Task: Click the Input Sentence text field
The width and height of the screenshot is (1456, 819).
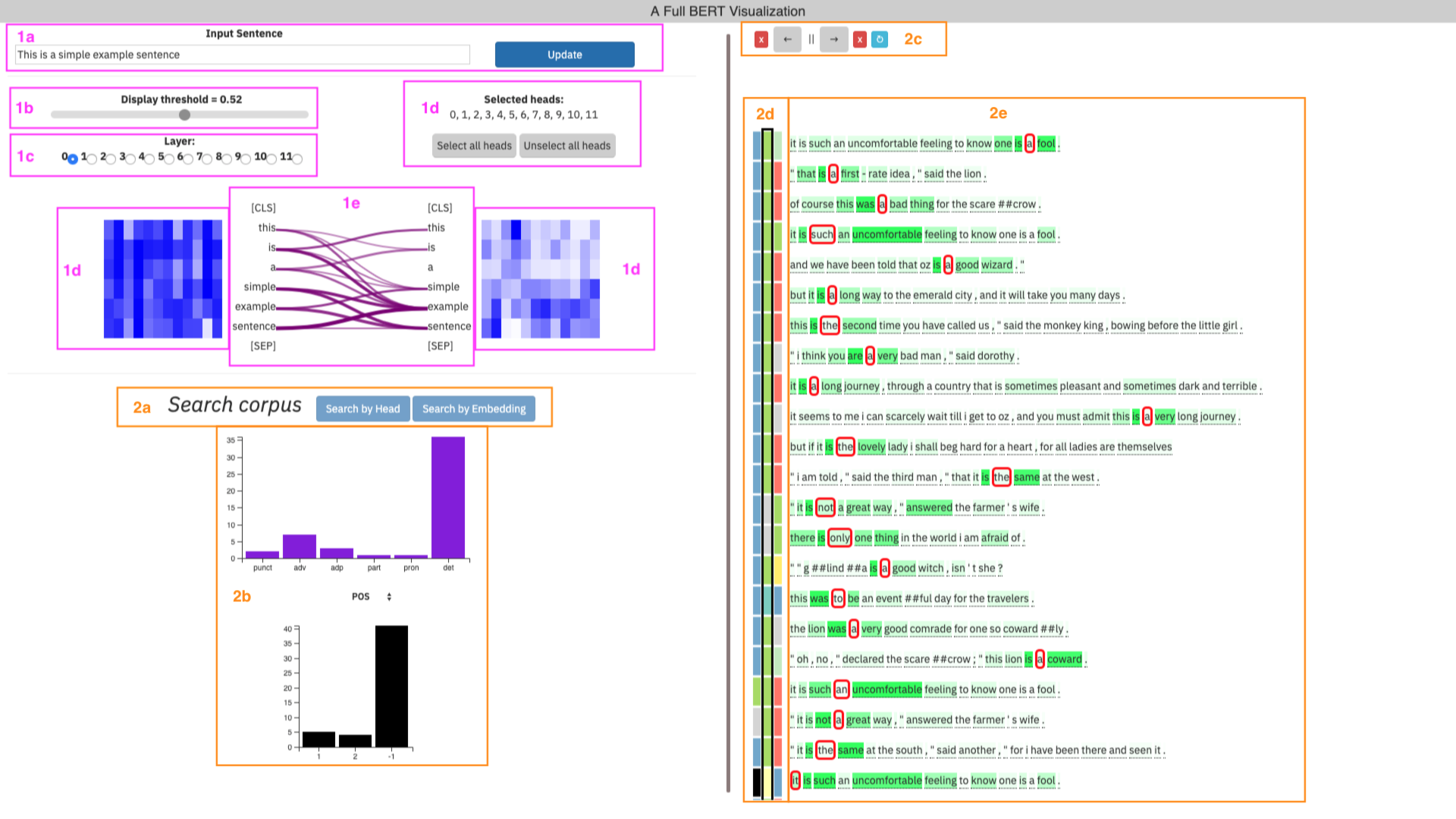Action: [x=243, y=55]
